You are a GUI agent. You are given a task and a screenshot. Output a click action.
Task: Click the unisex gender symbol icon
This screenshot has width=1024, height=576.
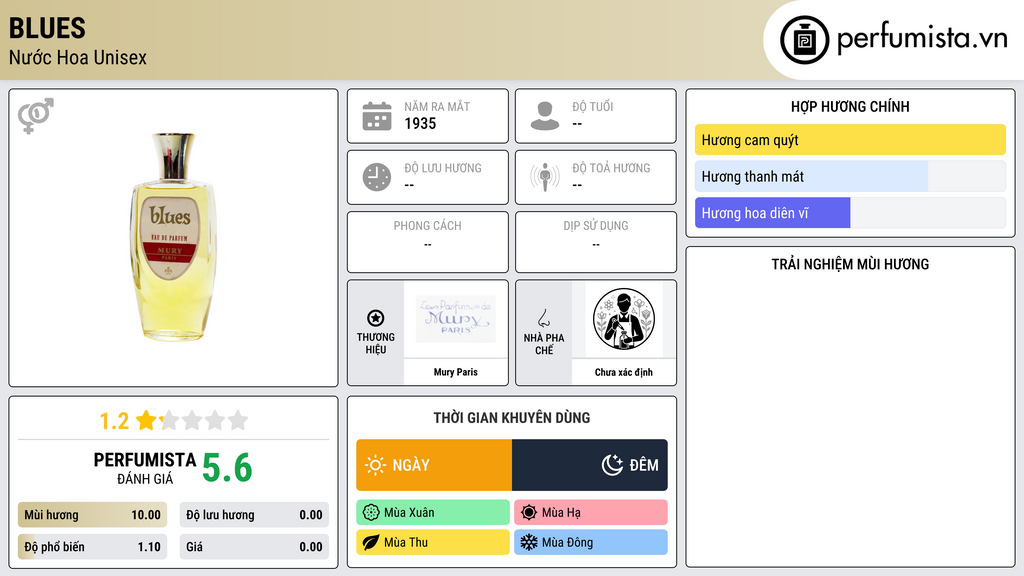(x=35, y=116)
